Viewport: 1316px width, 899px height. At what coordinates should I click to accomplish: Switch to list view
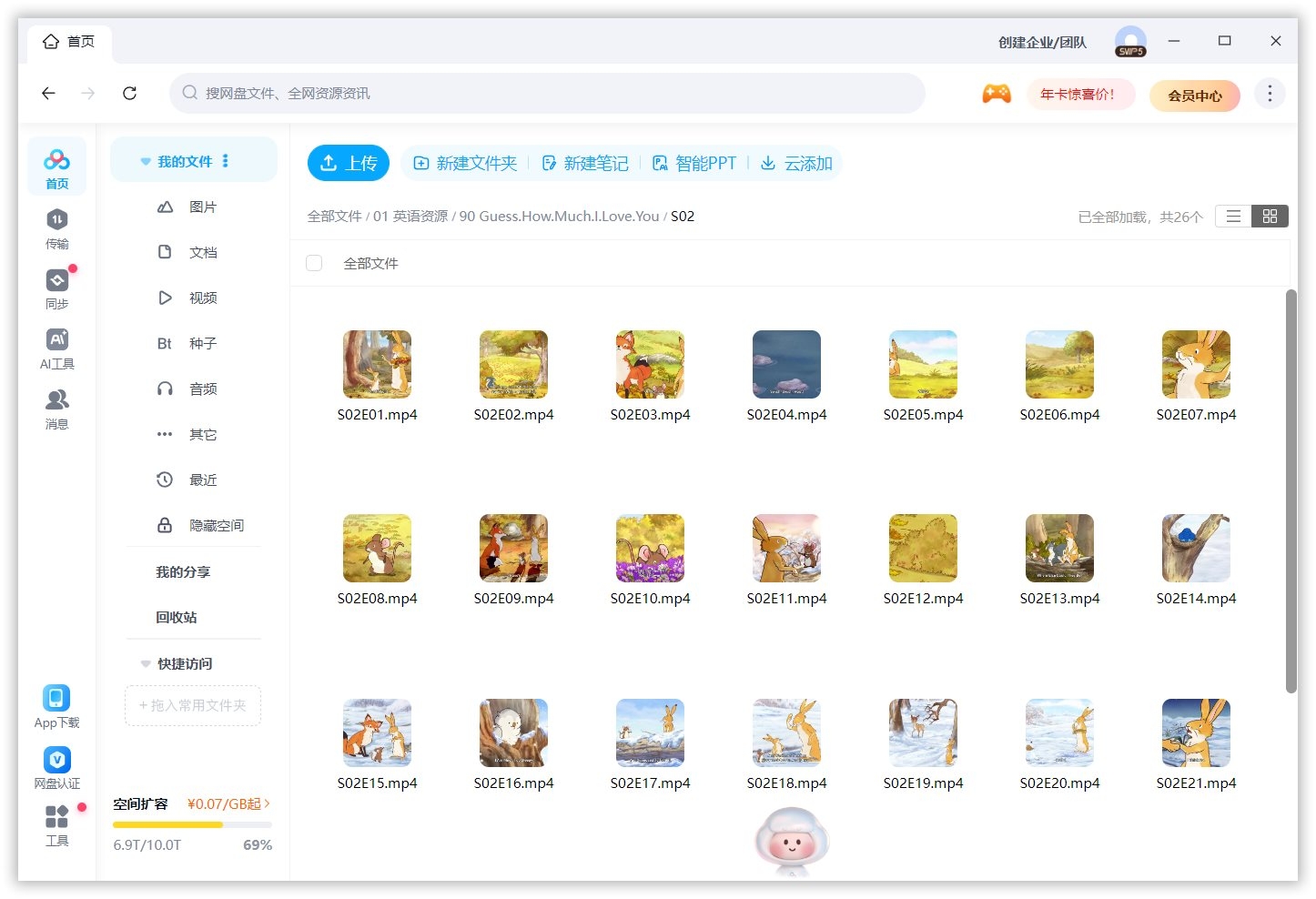pyautogui.click(x=1232, y=217)
